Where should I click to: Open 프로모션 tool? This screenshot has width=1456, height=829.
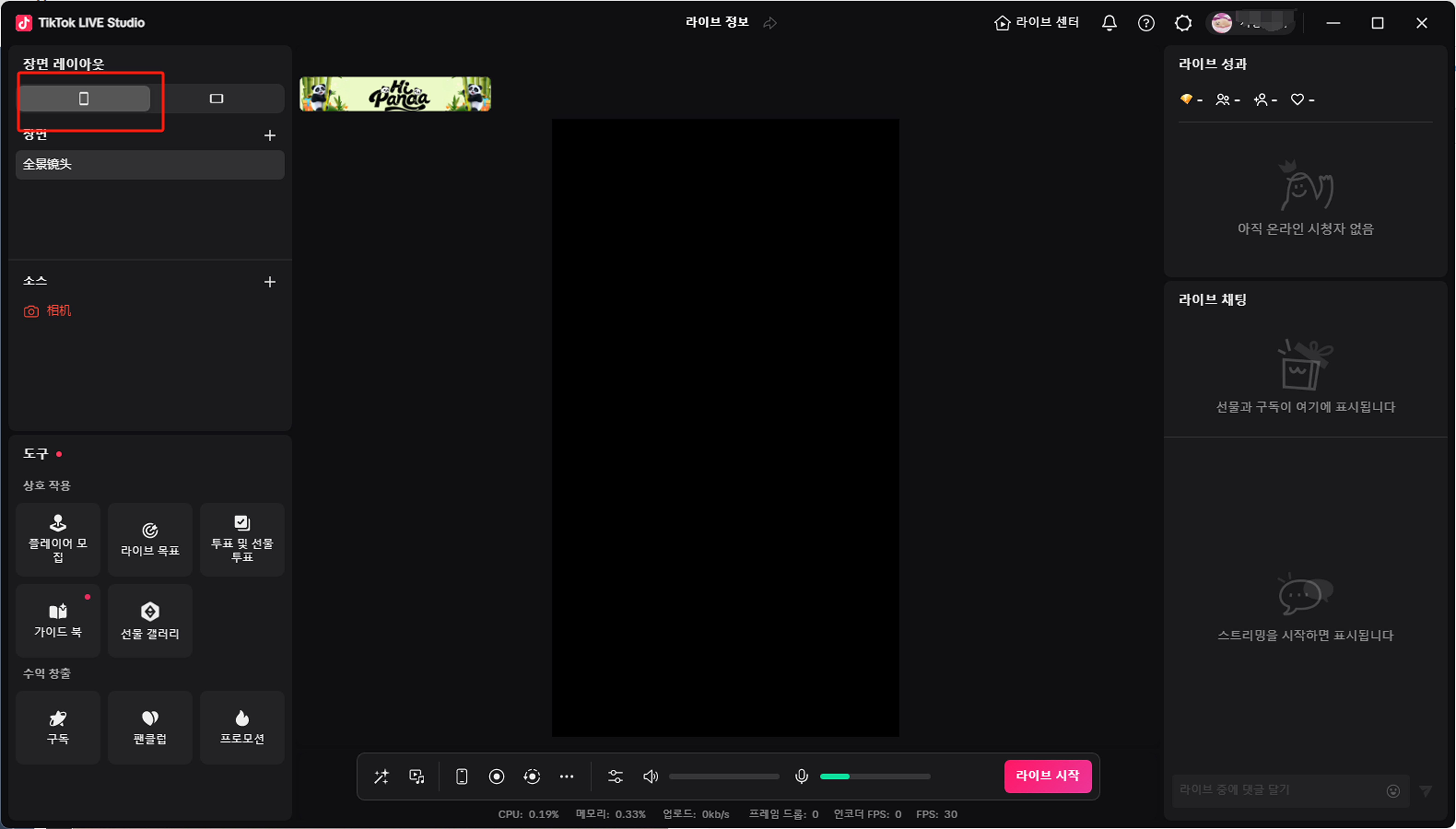click(242, 728)
